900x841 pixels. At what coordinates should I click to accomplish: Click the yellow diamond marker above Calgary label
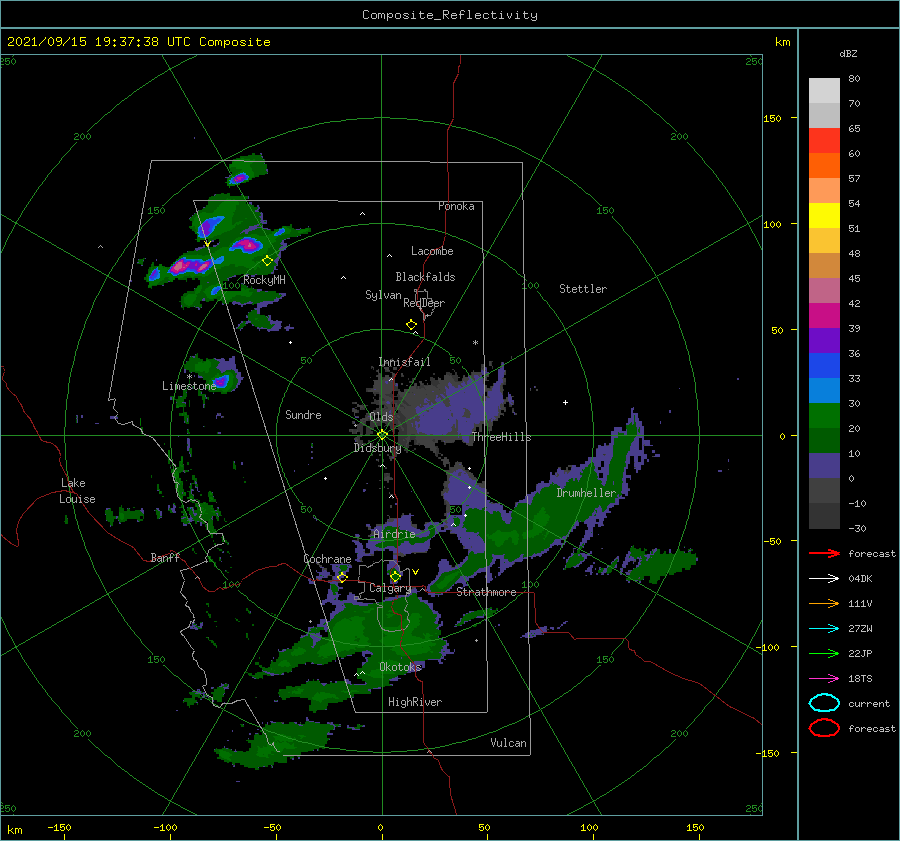(x=395, y=576)
